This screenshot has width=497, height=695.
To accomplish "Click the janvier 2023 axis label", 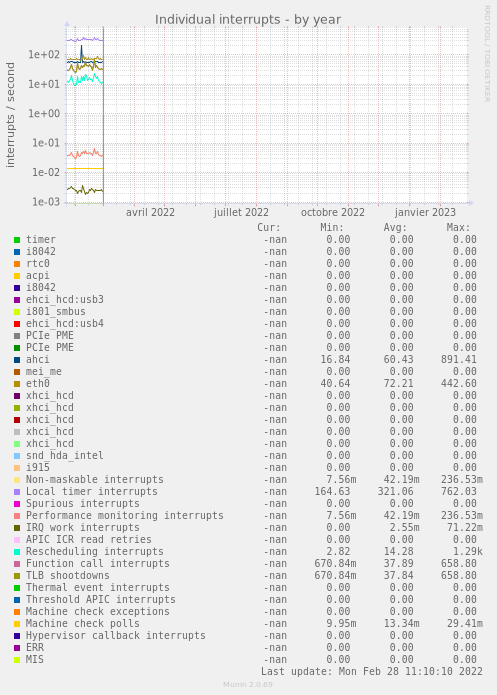I will coord(425,212).
